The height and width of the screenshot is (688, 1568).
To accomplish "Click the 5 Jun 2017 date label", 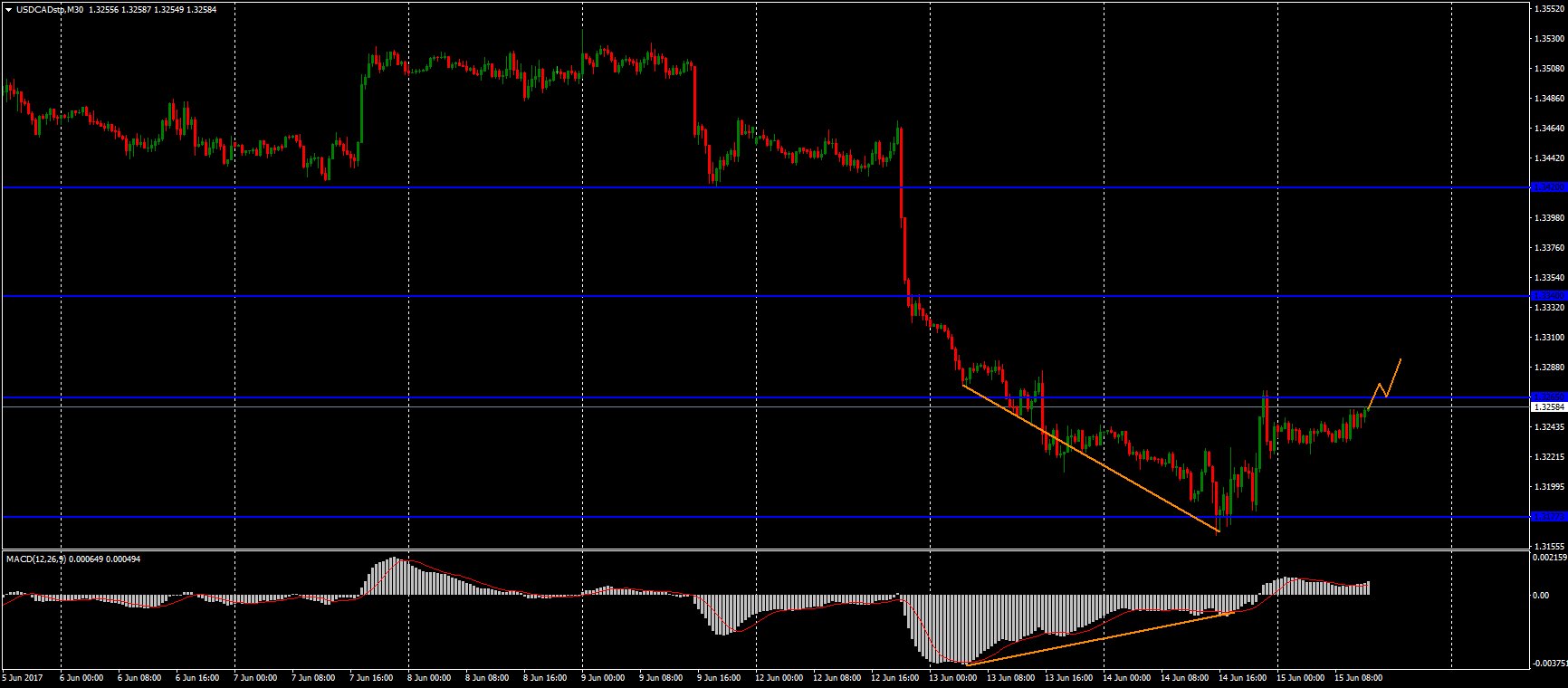I will pyautogui.click(x=22, y=676).
